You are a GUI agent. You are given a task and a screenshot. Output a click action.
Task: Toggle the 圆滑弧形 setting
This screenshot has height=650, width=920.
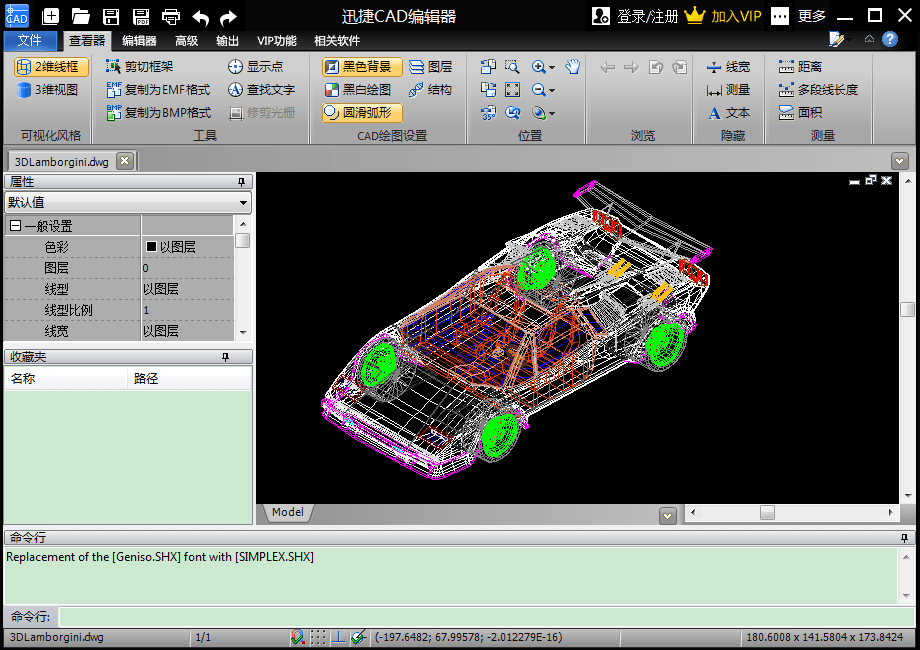(361, 113)
